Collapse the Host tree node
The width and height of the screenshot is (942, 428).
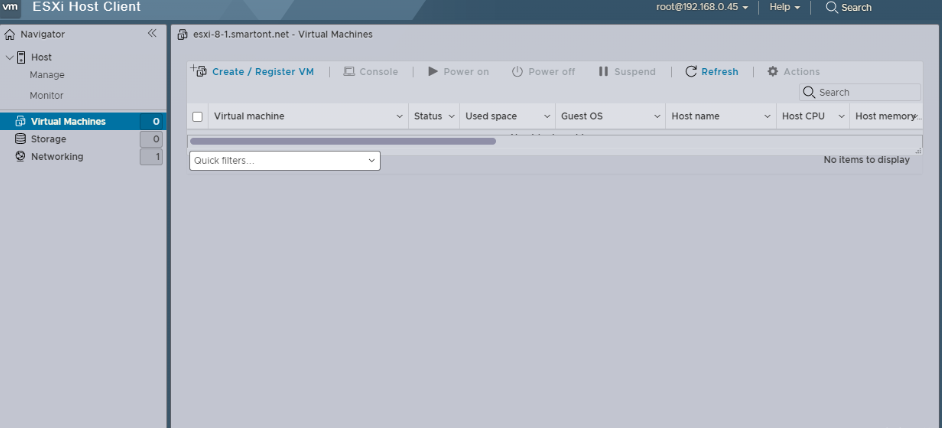pyautogui.click(x=9, y=58)
